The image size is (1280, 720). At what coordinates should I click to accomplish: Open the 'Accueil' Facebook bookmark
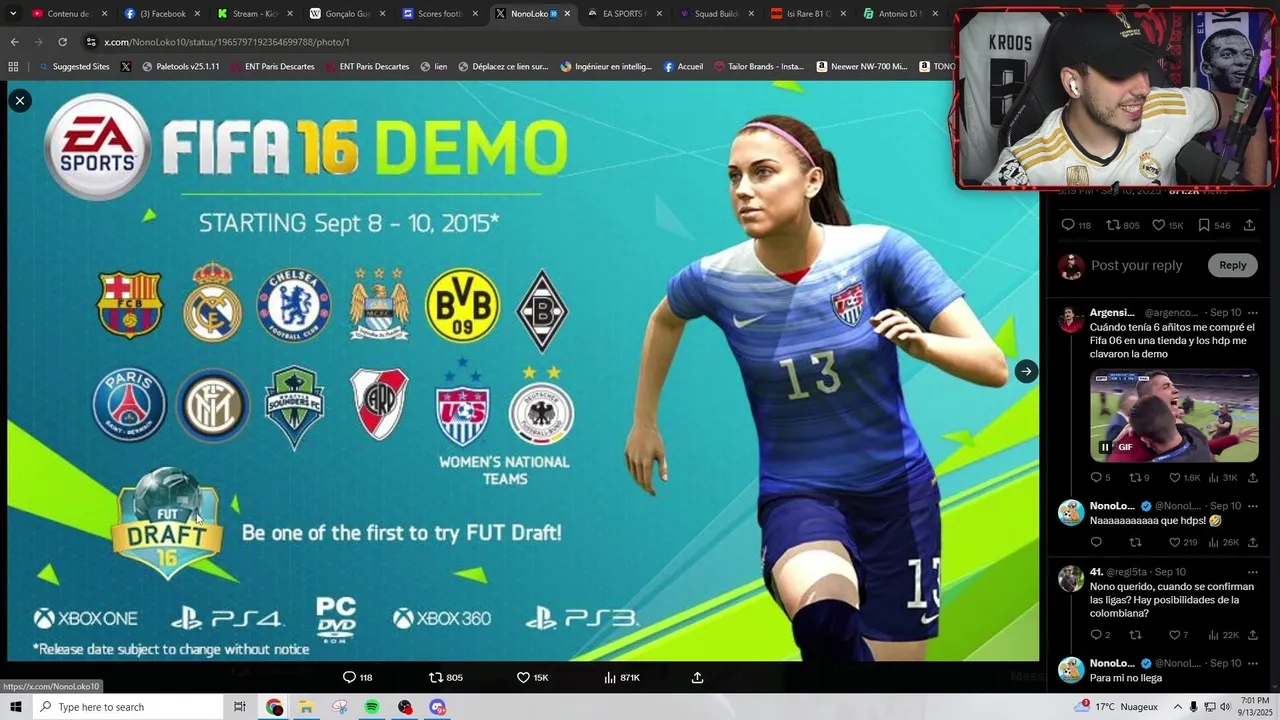(683, 67)
